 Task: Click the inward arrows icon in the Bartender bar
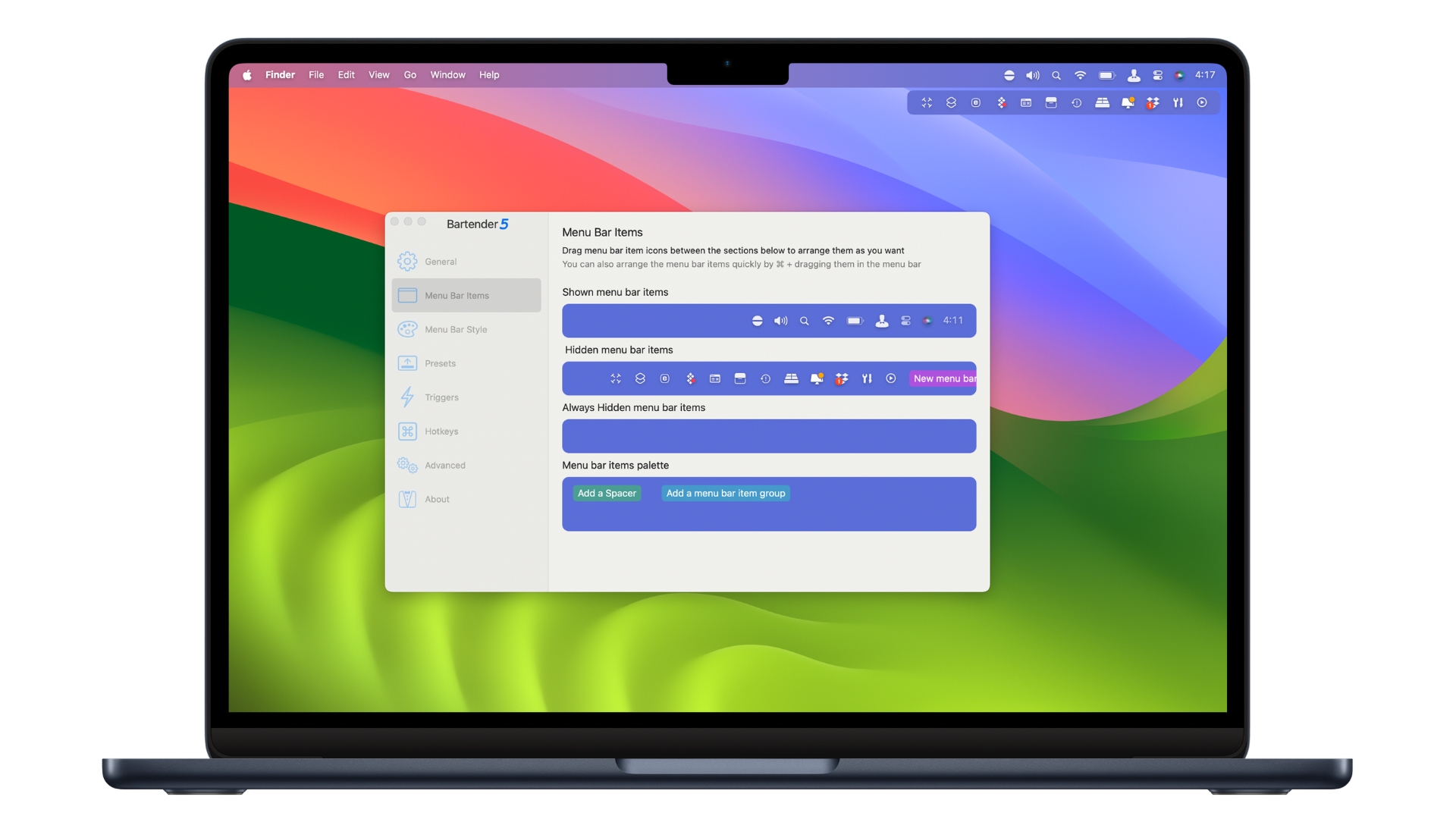point(927,102)
